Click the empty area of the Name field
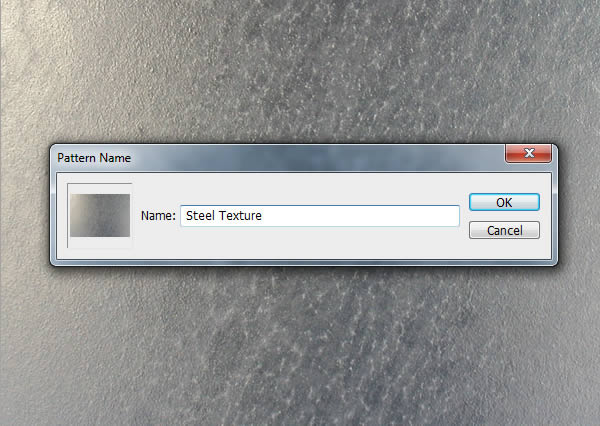This screenshot has width=600, height=426. [x=360, y=216]
